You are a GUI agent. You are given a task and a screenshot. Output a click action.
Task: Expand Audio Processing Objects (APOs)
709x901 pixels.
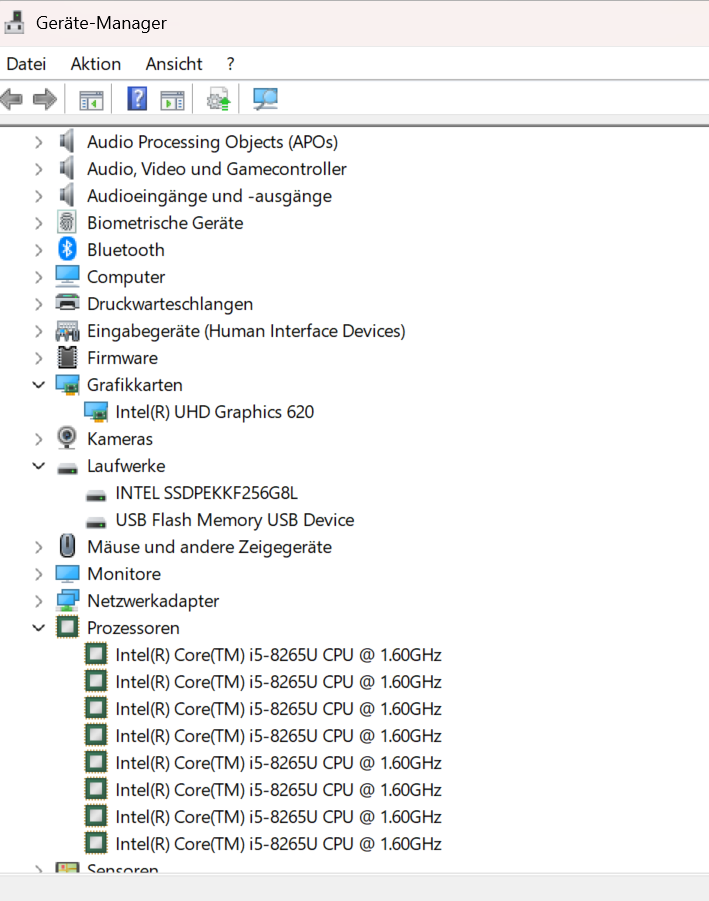[x=38, y=142]
